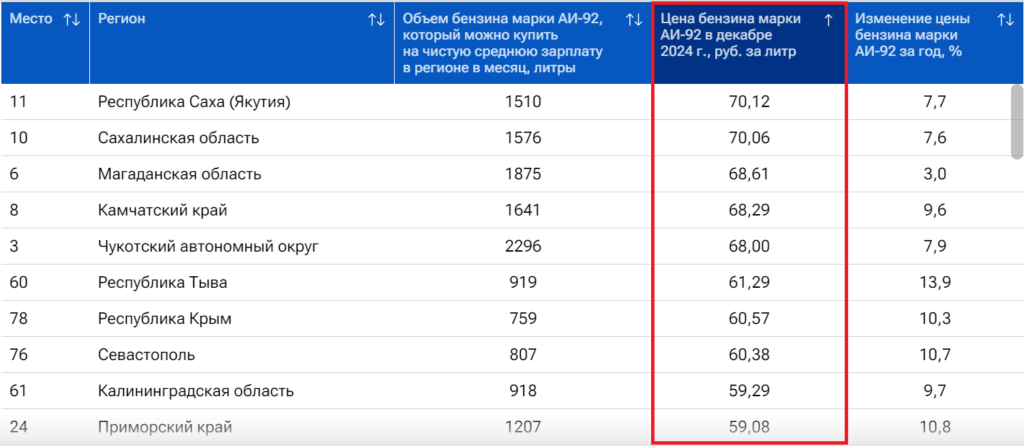Click the volume cell 1510

click(x=523, y=102)
